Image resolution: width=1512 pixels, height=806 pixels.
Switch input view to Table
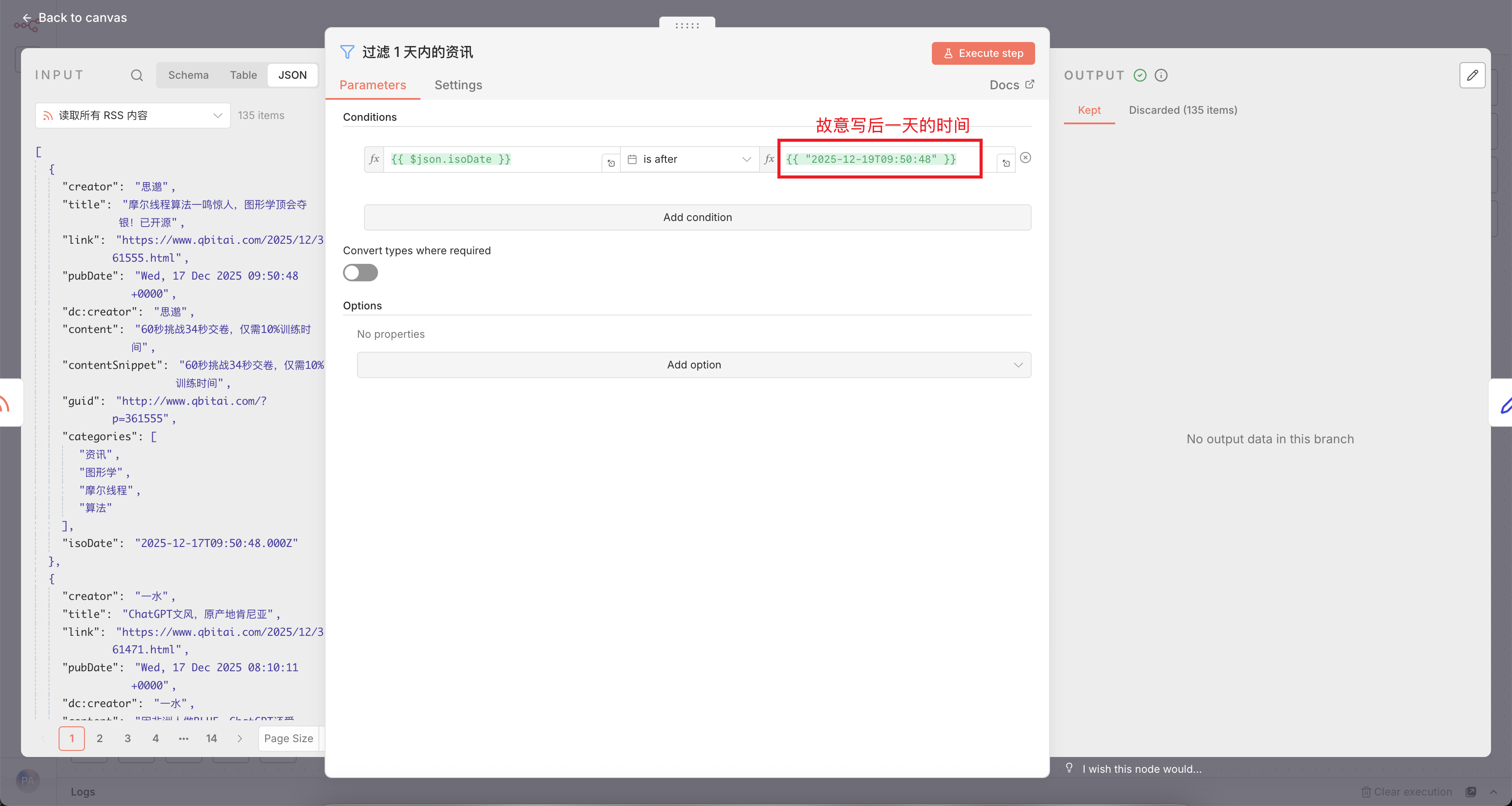click(243, 75)
